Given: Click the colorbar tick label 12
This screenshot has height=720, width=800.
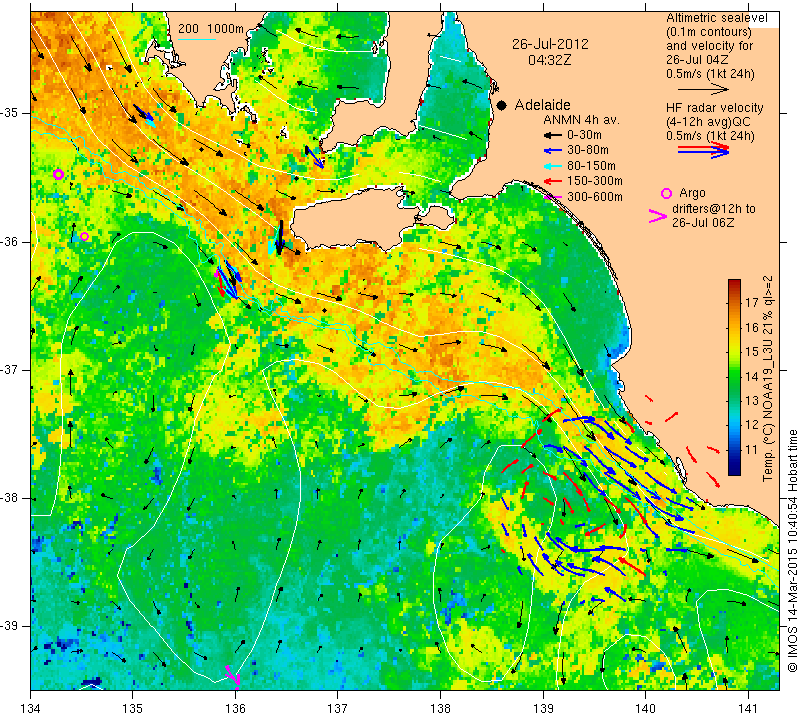Looking at the screenshot, I should coord(752,425).
